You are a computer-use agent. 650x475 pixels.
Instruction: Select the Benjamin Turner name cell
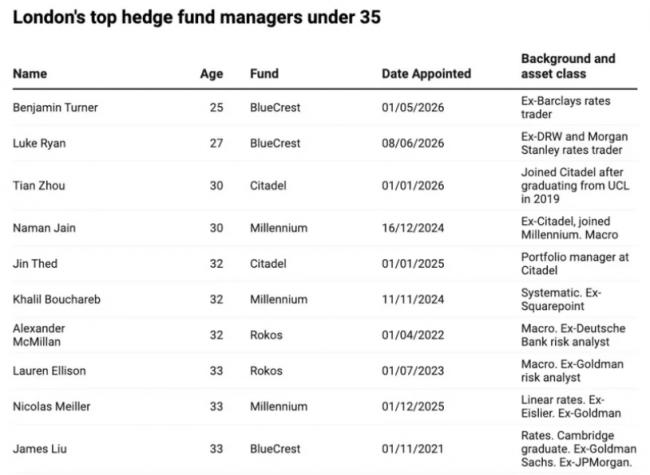(55, 108)
